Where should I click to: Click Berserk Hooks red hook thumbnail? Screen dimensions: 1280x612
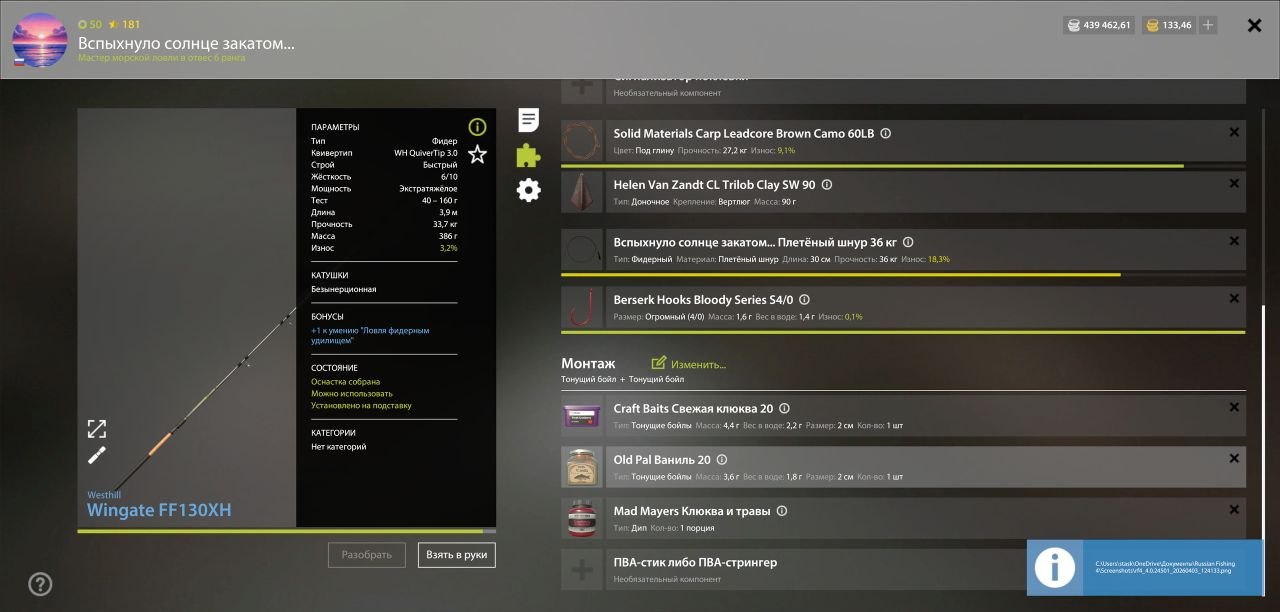pyautogui.click(x=581, y=307)
